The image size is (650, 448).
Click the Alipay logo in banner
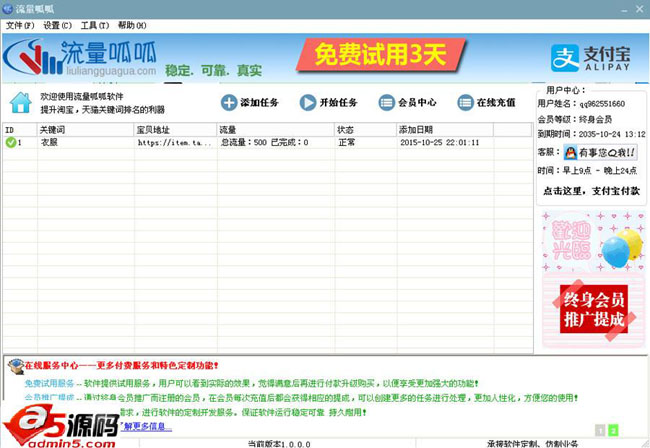[x=590, y=58]
